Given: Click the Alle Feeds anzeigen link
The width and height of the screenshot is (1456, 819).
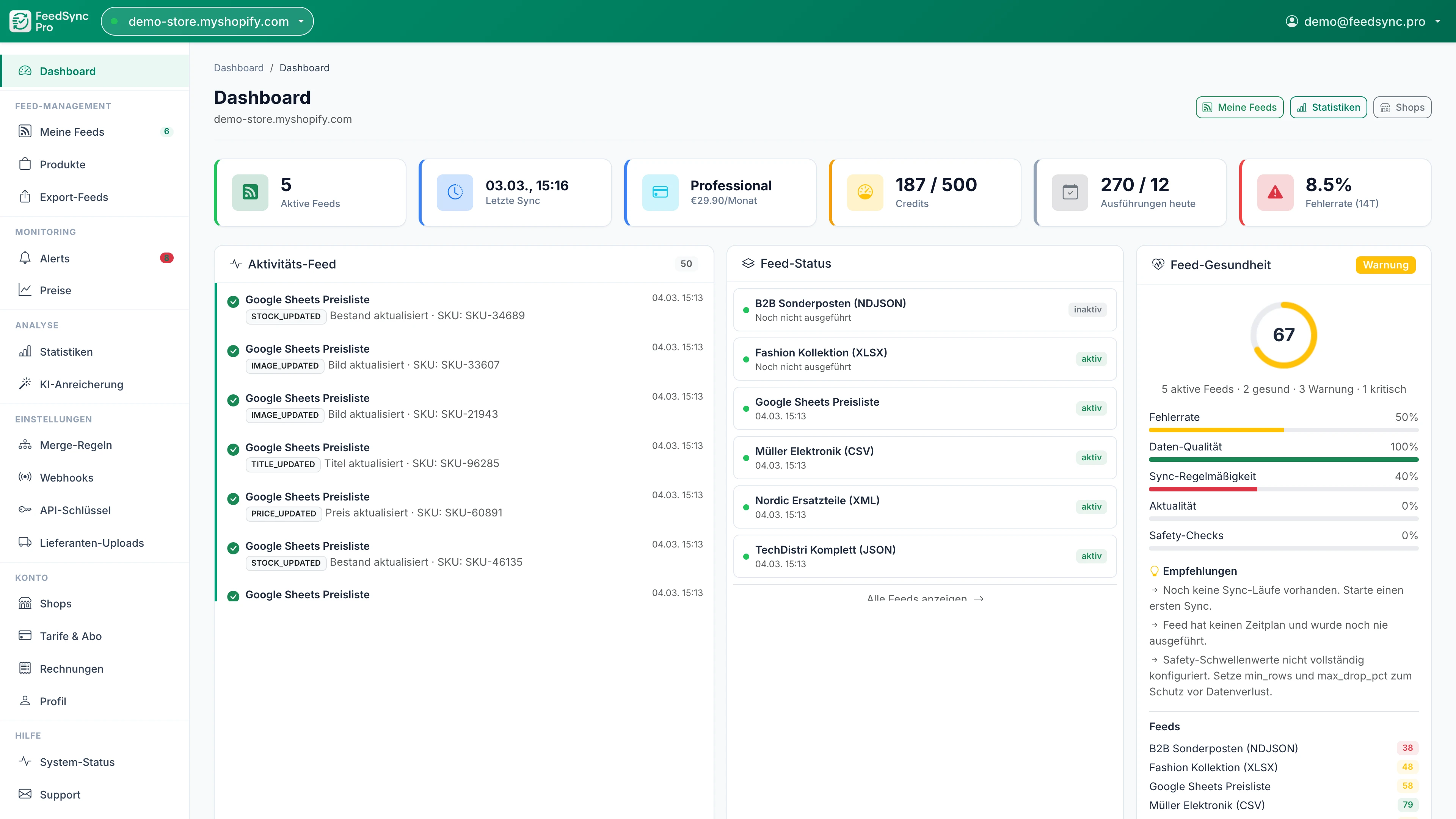Looking at the screenshot, I should point(925,598).
